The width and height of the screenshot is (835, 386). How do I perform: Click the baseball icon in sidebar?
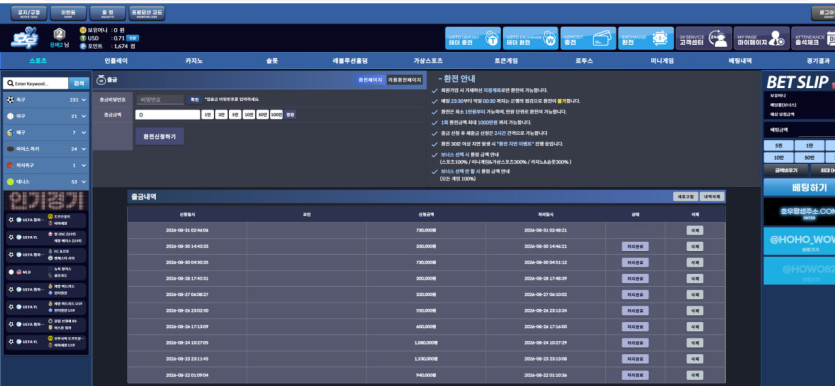(x=10, y=116)
